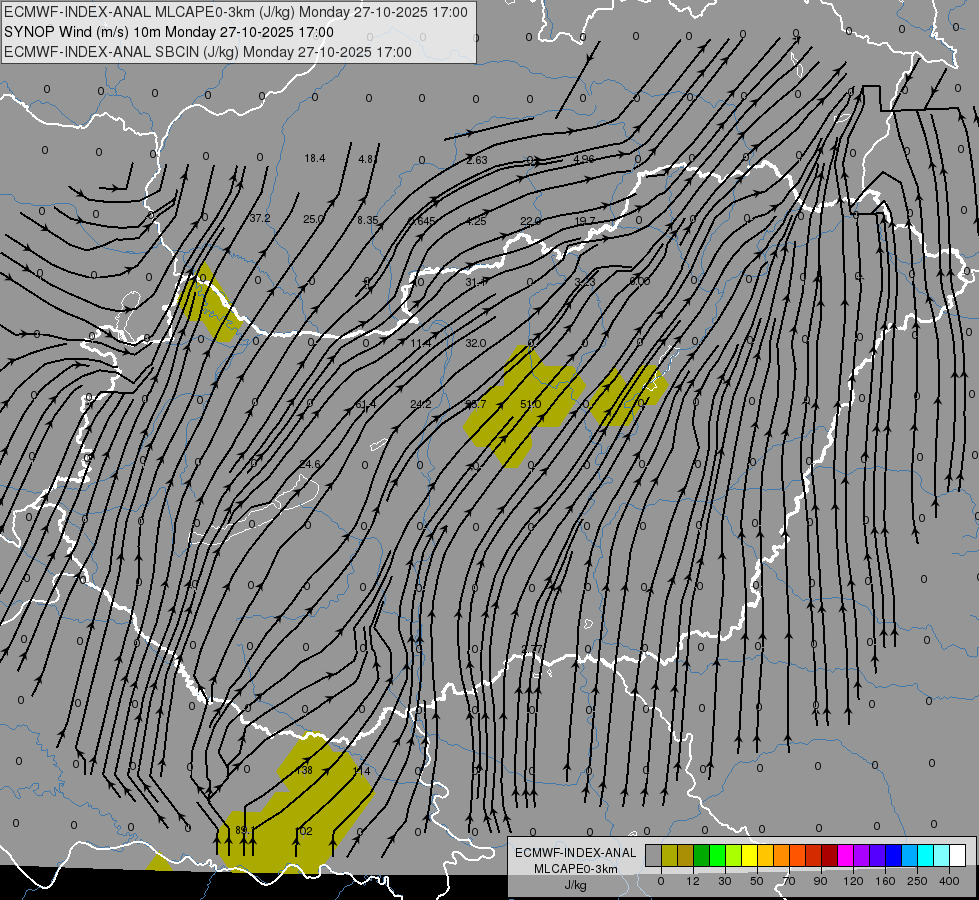Pick the dark blue legend swatch

tap(893, 856)
